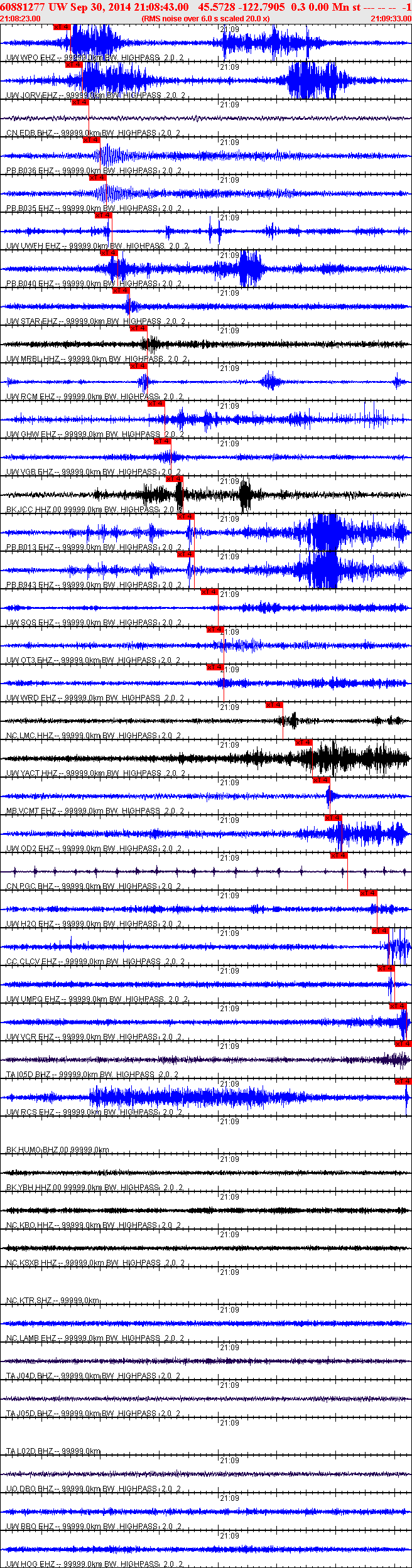Viewport: 412px width, 1568px height.
Task: Select the red pick marker on the UW H2O trace
Action: click(x=369, y=893)
